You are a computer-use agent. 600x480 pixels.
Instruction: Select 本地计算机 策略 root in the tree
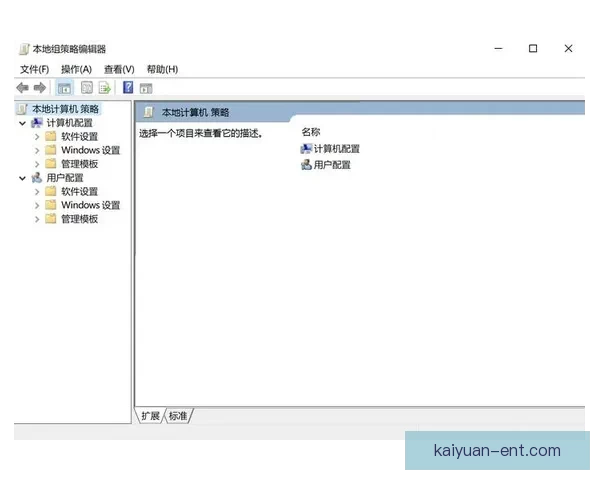click(65, 109)
